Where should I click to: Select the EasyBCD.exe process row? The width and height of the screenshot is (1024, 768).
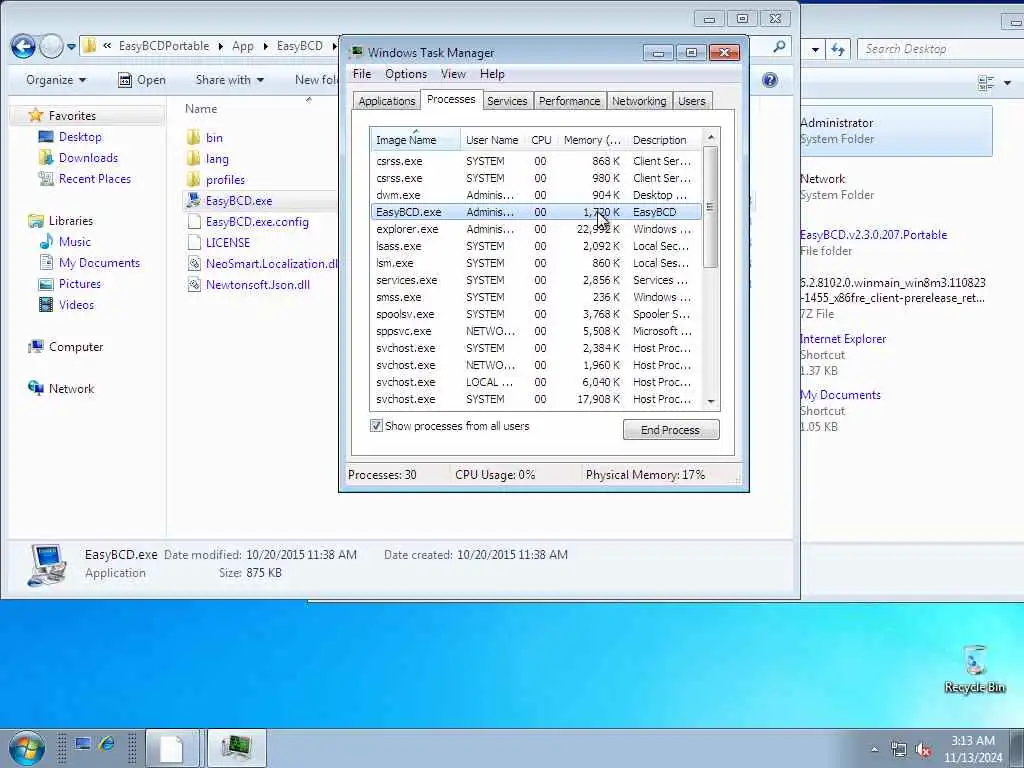(536, 212)
